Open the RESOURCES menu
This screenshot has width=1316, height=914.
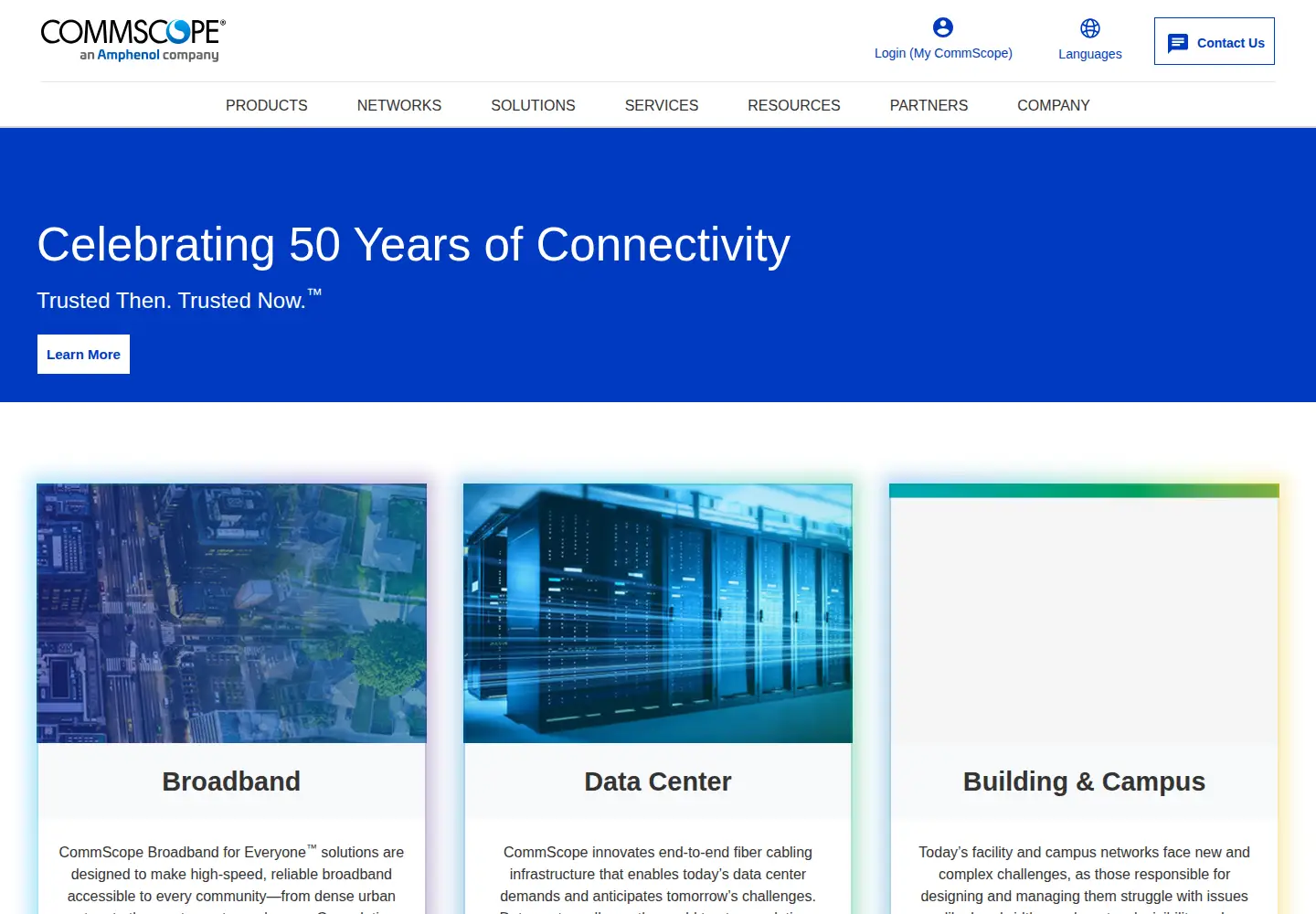click(794, 105)
